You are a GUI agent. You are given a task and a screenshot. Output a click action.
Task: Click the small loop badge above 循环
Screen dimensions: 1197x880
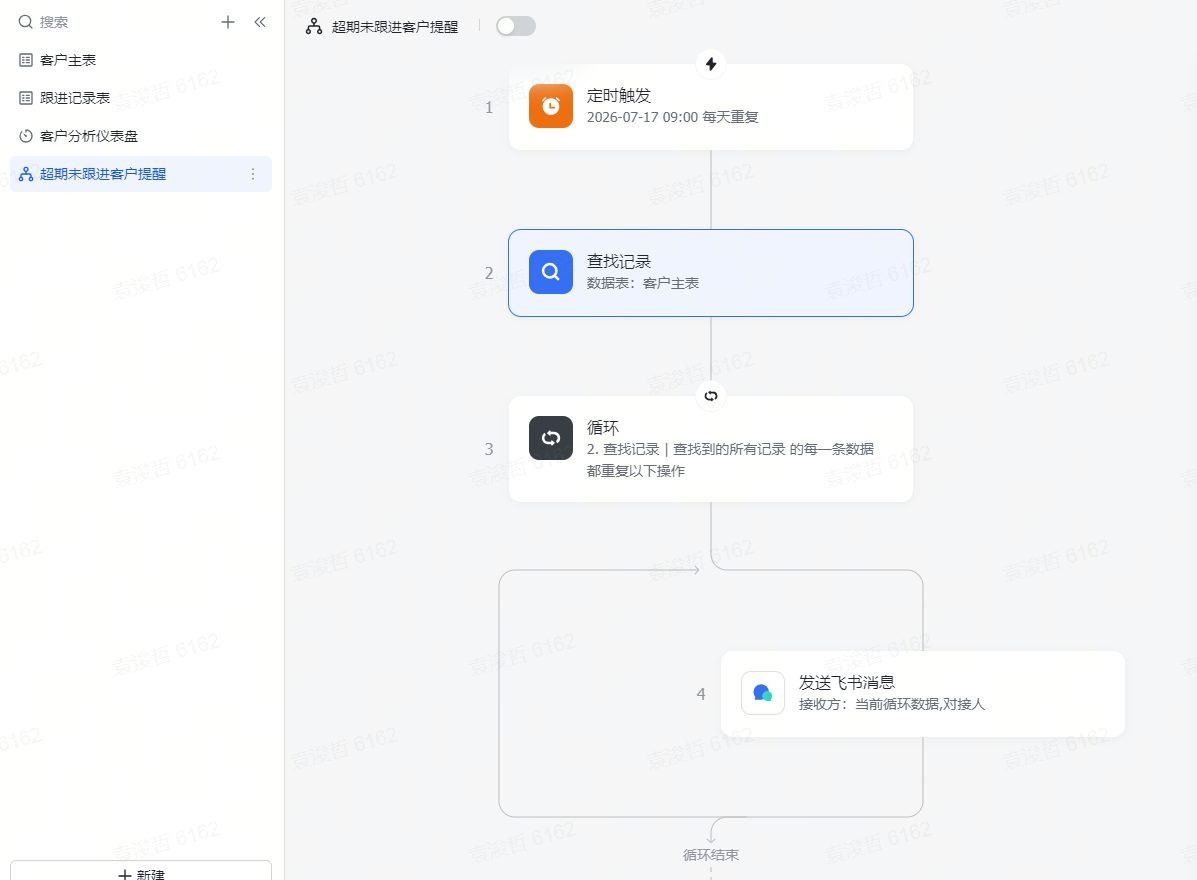coord(711,396)
